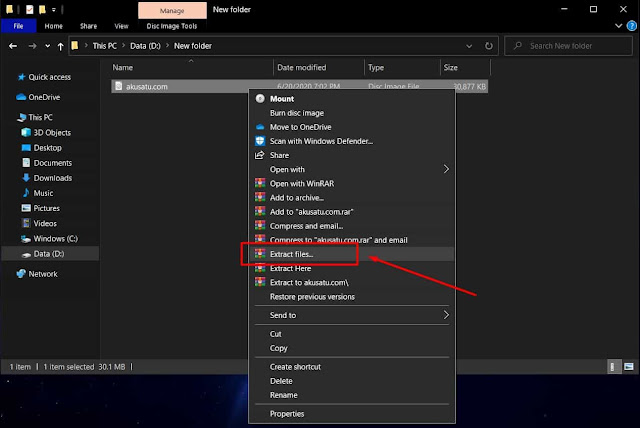Open Desktop in the navigation pane
The height and width of the screenshot is (428, 640).
point(50,148)
